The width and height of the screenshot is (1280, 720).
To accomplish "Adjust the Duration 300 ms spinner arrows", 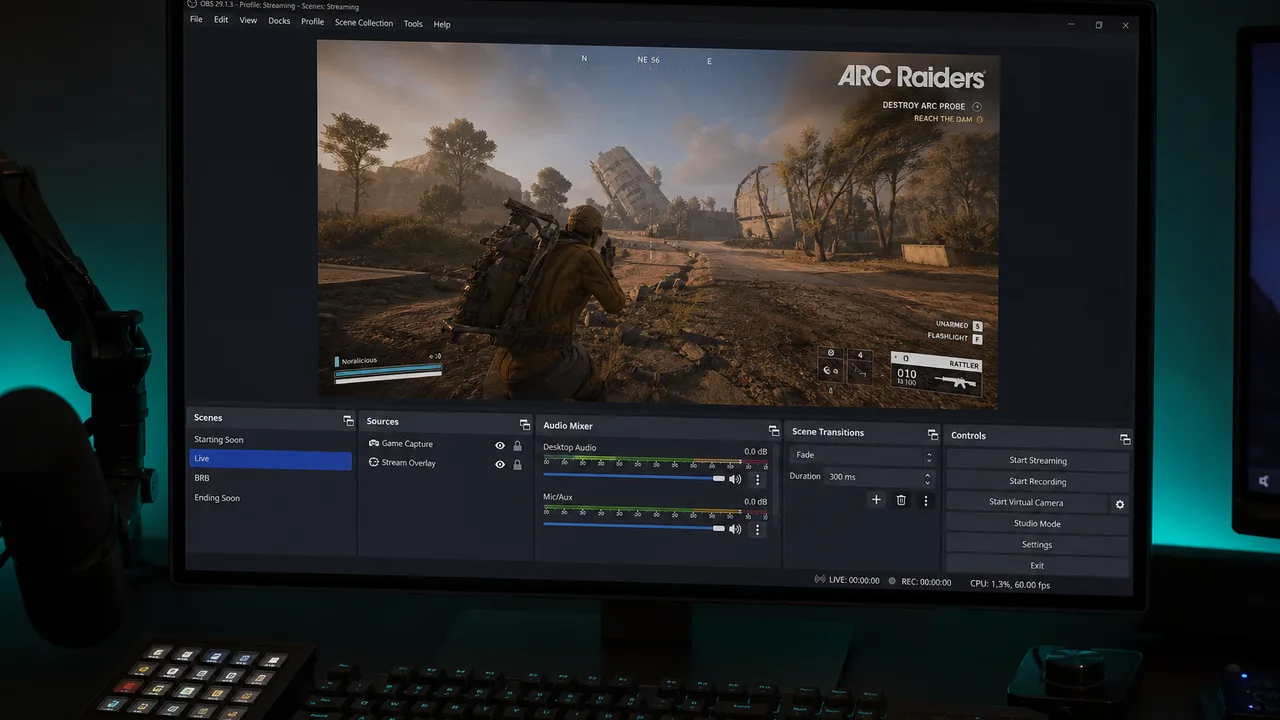I will tap(929, 478).
